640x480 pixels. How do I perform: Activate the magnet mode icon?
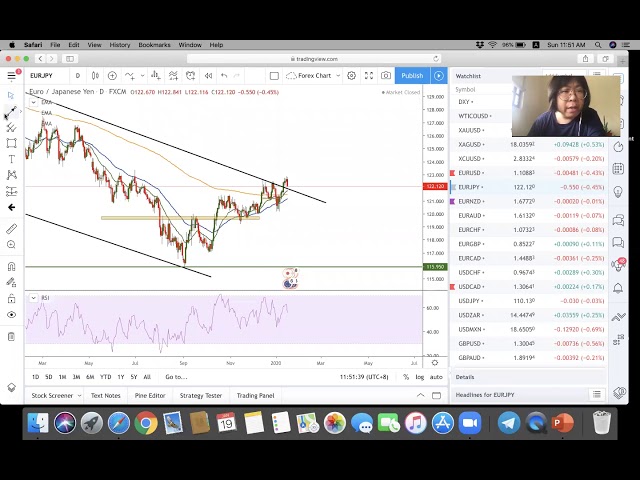pyautogui.click(x=11, y=266)
